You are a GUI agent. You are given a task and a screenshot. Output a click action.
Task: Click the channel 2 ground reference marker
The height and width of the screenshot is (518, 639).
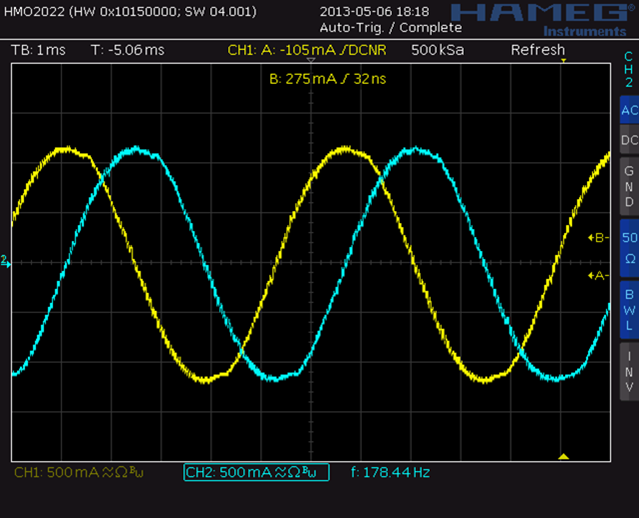[x=6, y=261]
